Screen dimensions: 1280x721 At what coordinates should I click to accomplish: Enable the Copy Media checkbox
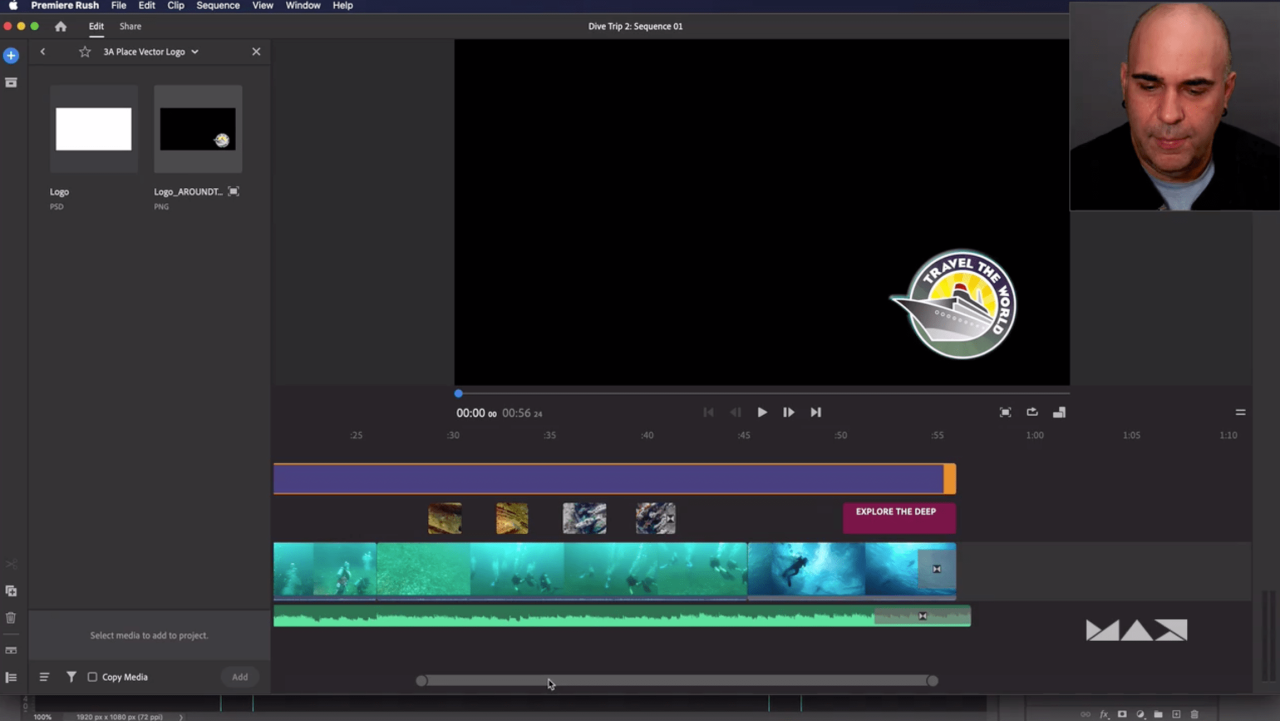[92, 677]
